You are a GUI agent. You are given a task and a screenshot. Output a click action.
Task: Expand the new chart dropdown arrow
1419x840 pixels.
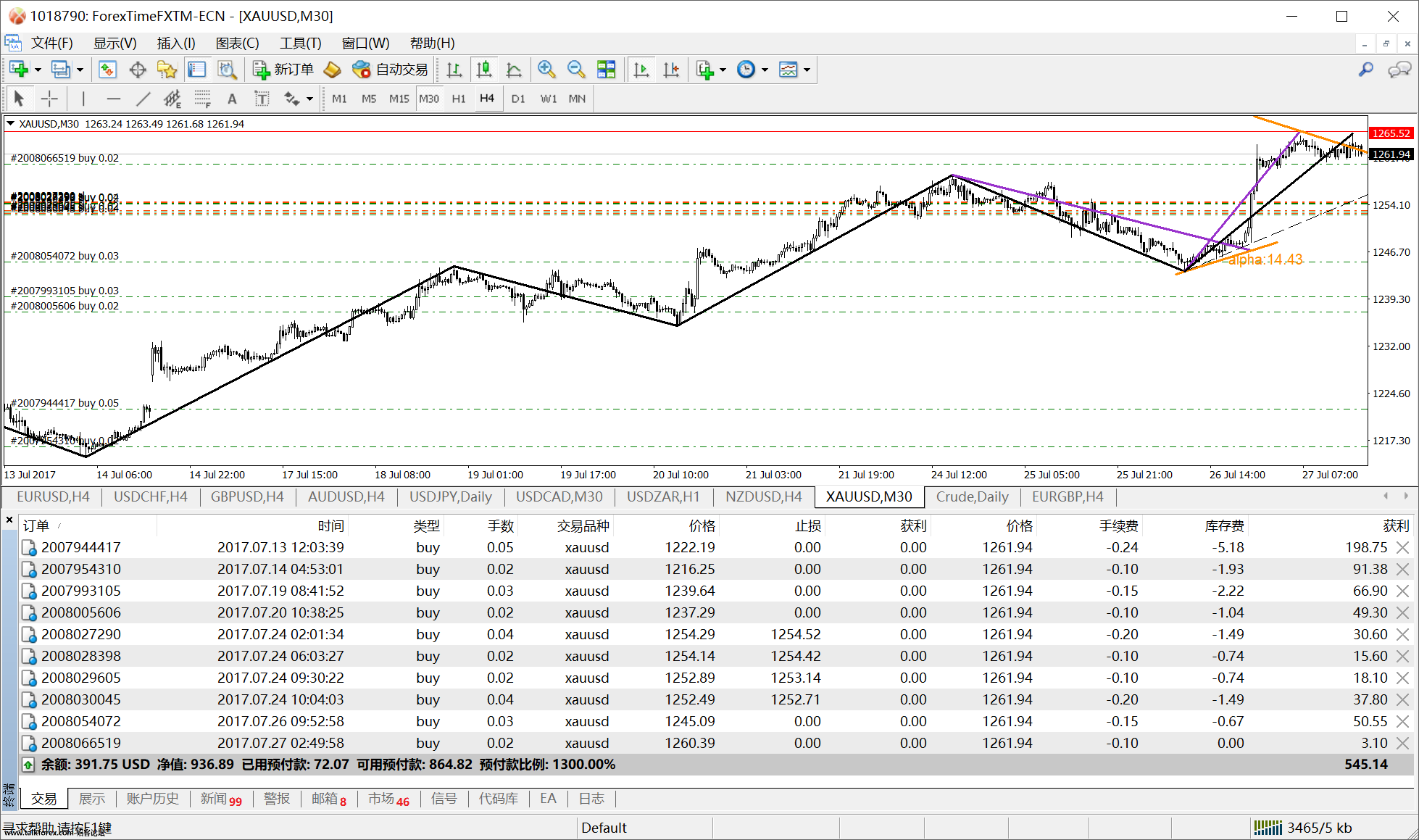(x=38, y=70)
